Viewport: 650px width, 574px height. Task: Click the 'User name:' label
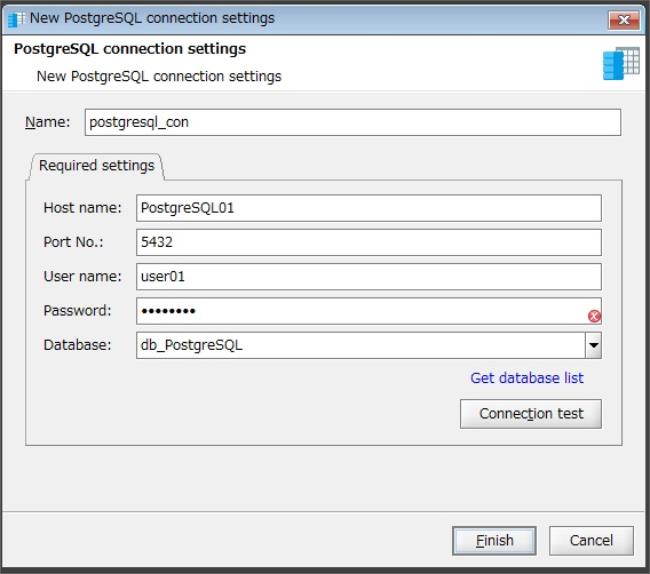pos(82,276)
